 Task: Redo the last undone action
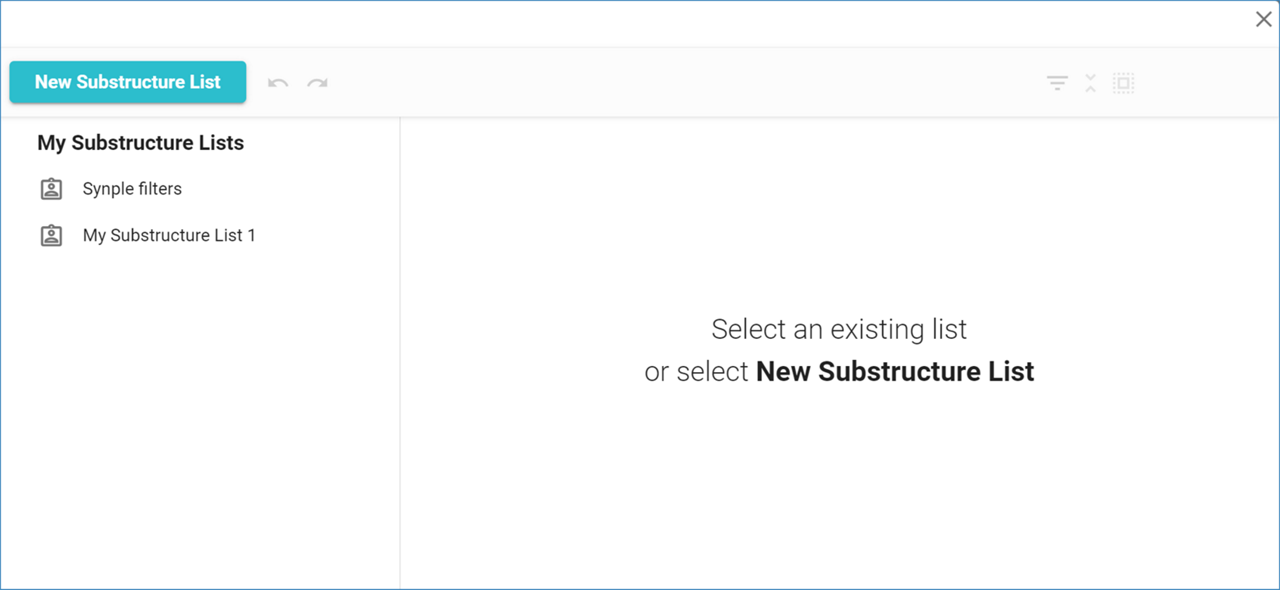click(317, 83)
